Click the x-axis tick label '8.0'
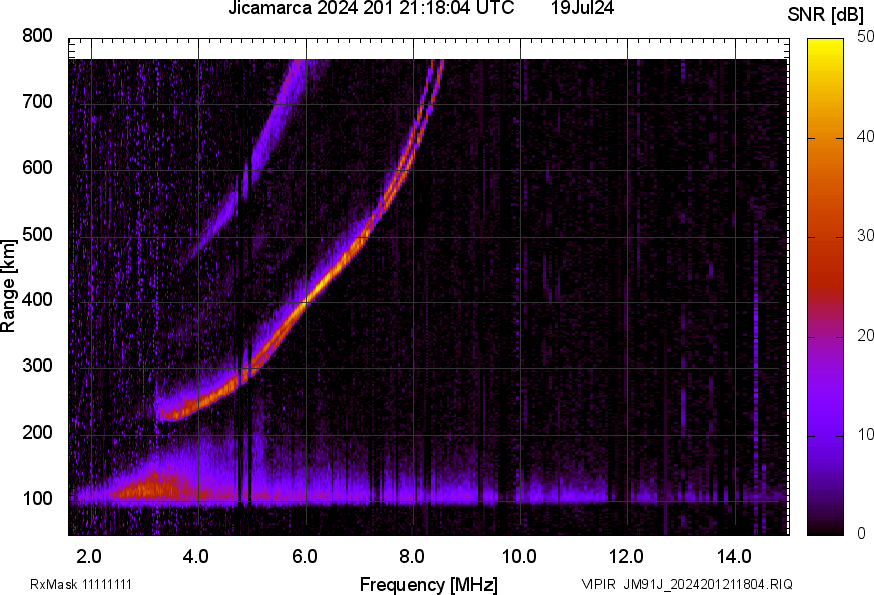The width and height of the screenshot is (874, 595). (411, 556)
